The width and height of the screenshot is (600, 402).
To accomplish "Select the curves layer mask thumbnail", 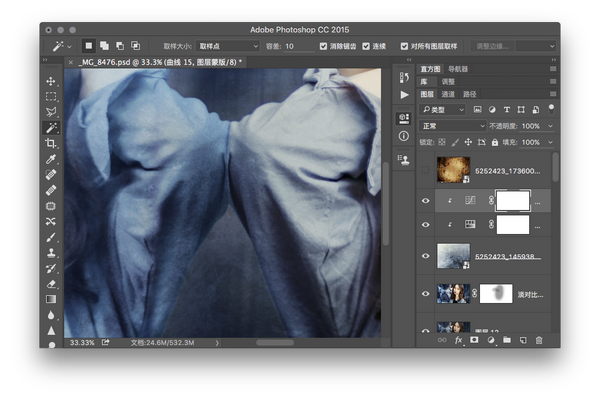I will pyautogui.click(x=513, y=201).
